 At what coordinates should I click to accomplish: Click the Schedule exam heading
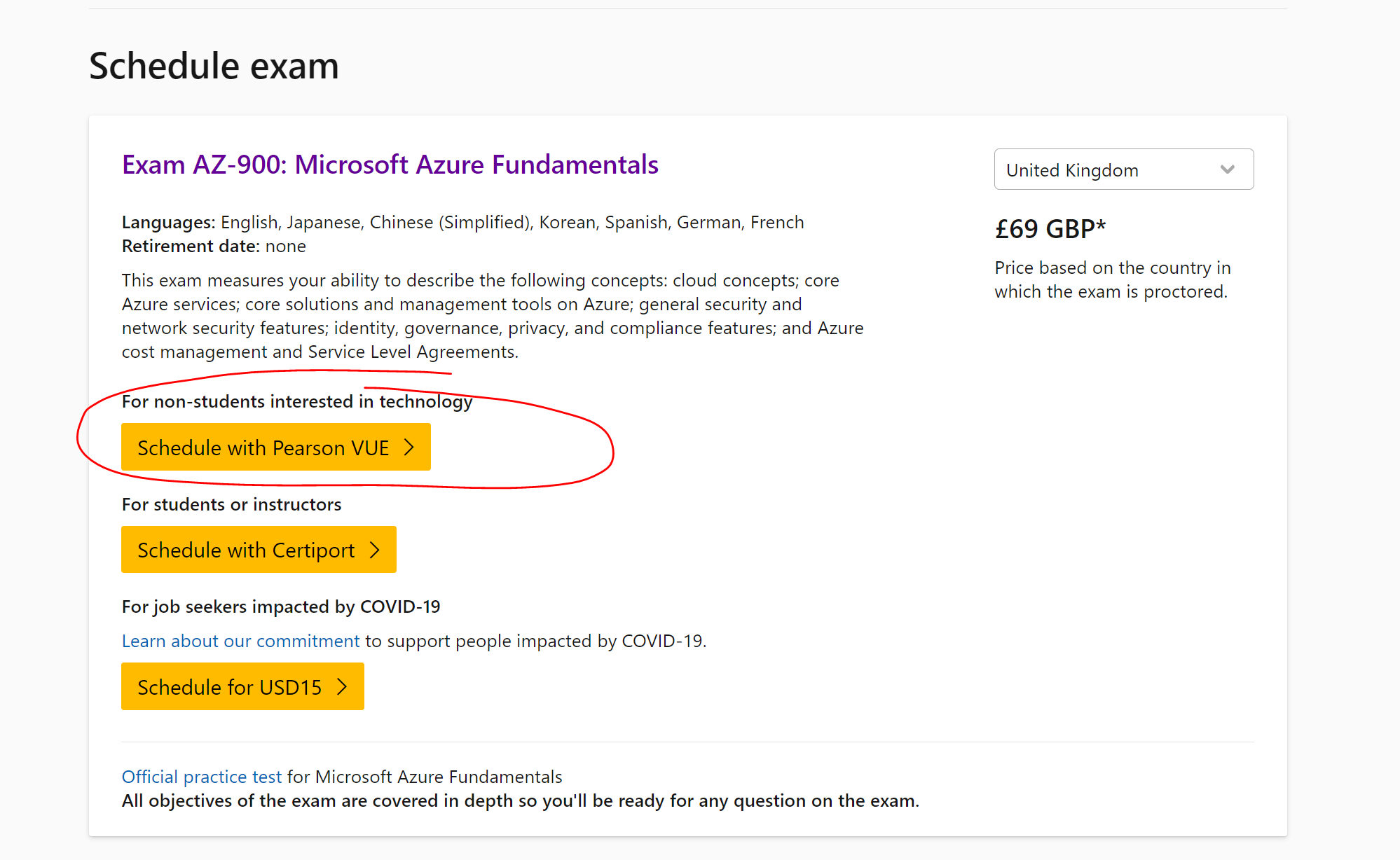[x=214, y=66]
